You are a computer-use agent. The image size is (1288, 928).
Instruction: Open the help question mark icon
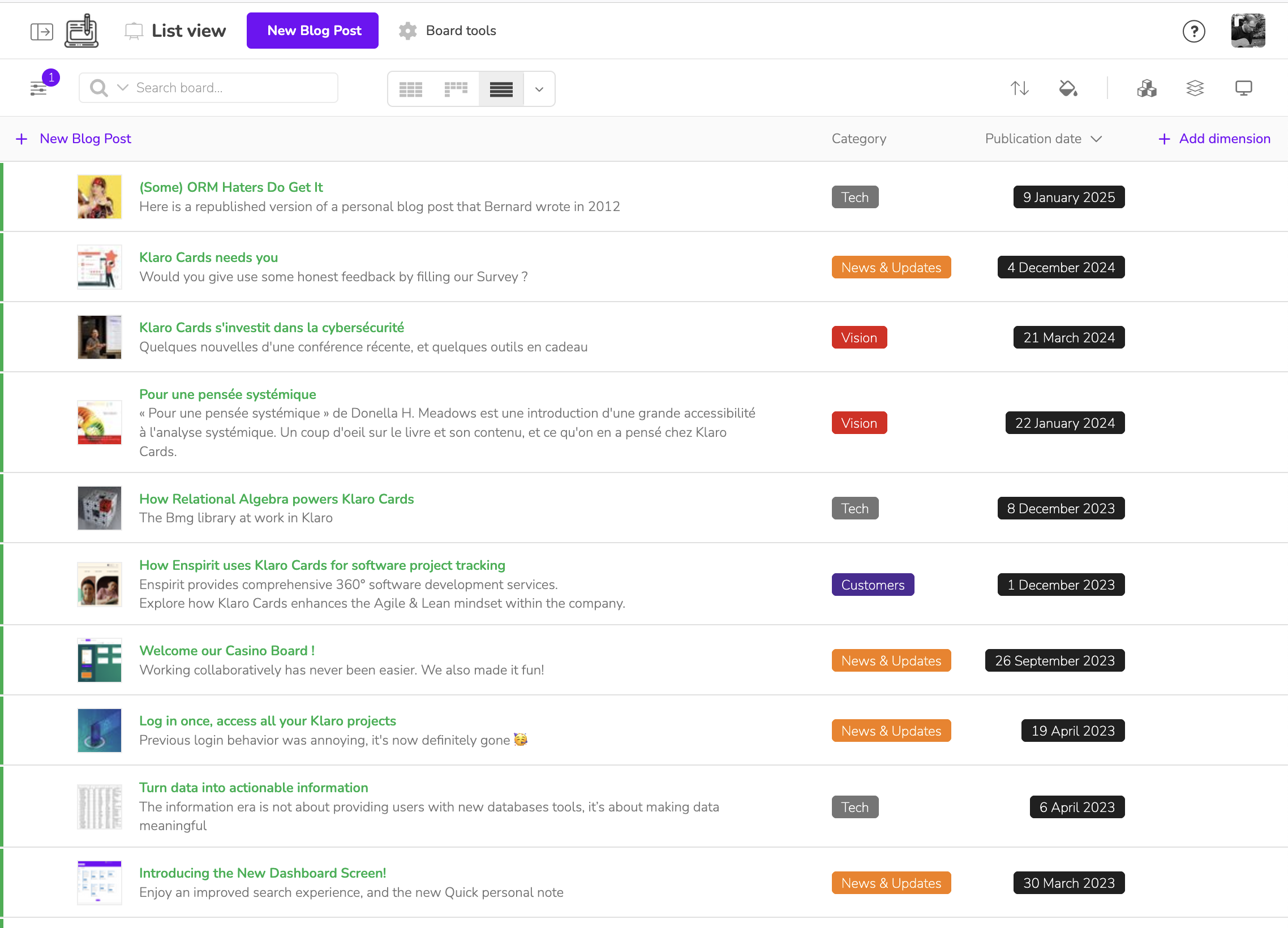1193,31
